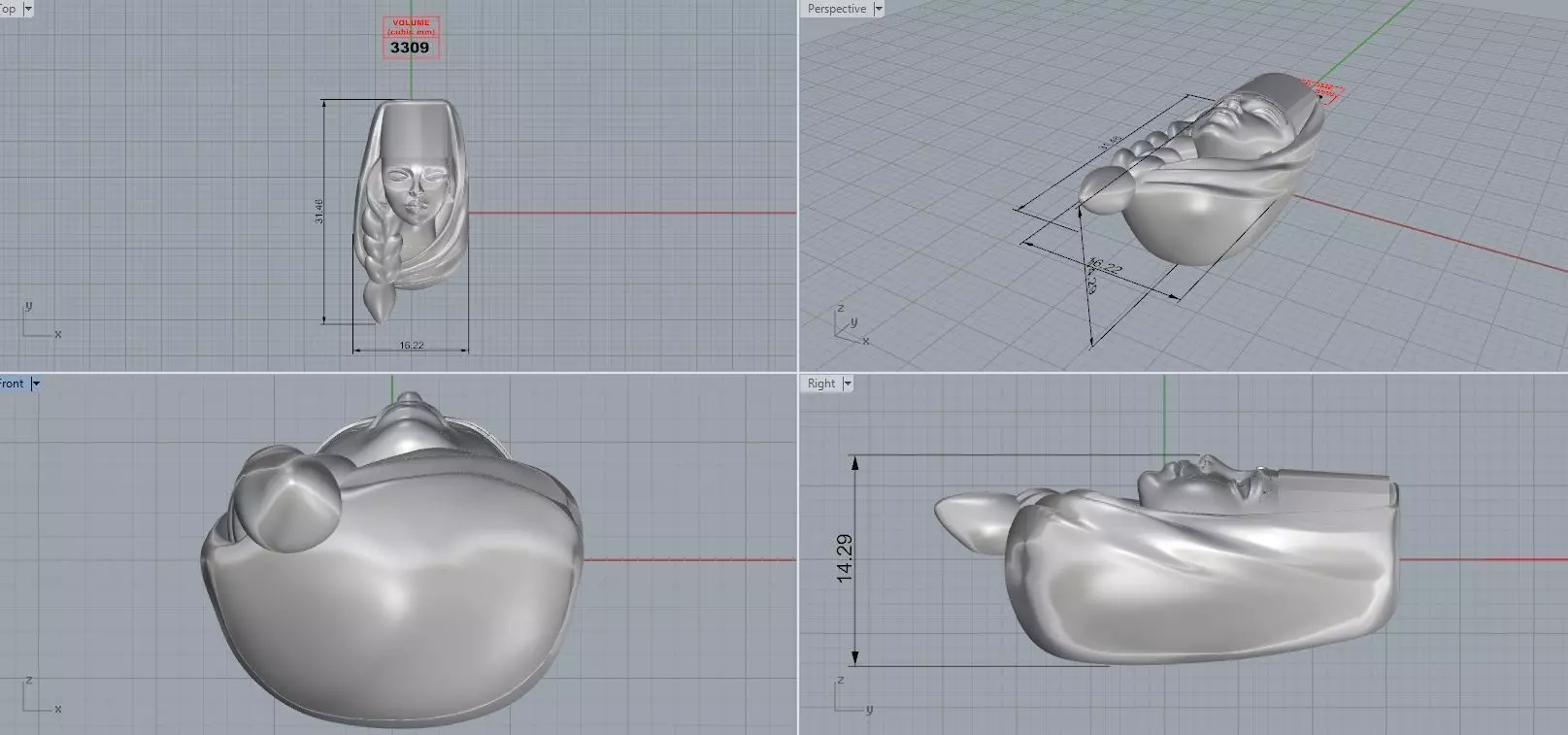This screenshot has height=735, width=1568.
Task: Select the 31.46 height dimension in Top view
Action: pyautogui.click(x=318, y=212)
